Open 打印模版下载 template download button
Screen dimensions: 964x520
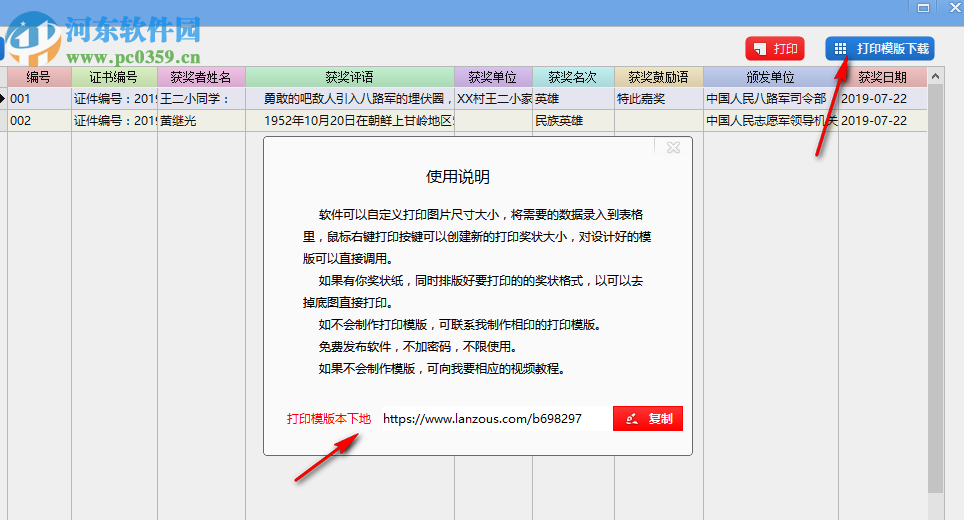click(x=880, y=49)
